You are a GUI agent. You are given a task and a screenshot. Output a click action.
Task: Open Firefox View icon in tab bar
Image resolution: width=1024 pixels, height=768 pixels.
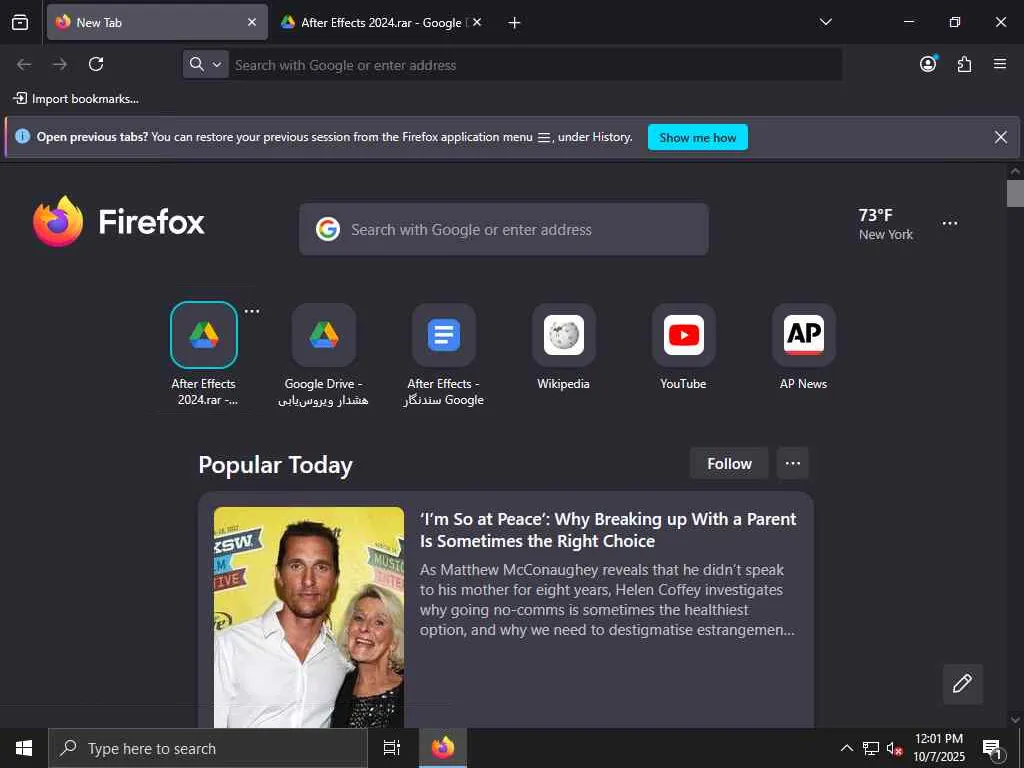click(x=20, y=22)
